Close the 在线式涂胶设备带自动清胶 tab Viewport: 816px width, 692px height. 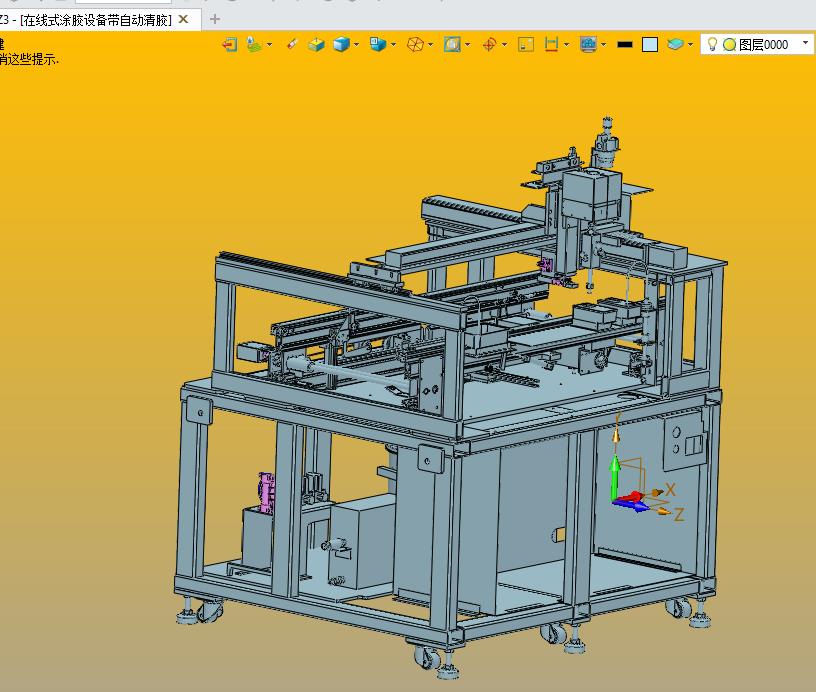click(x=183, y=20)
